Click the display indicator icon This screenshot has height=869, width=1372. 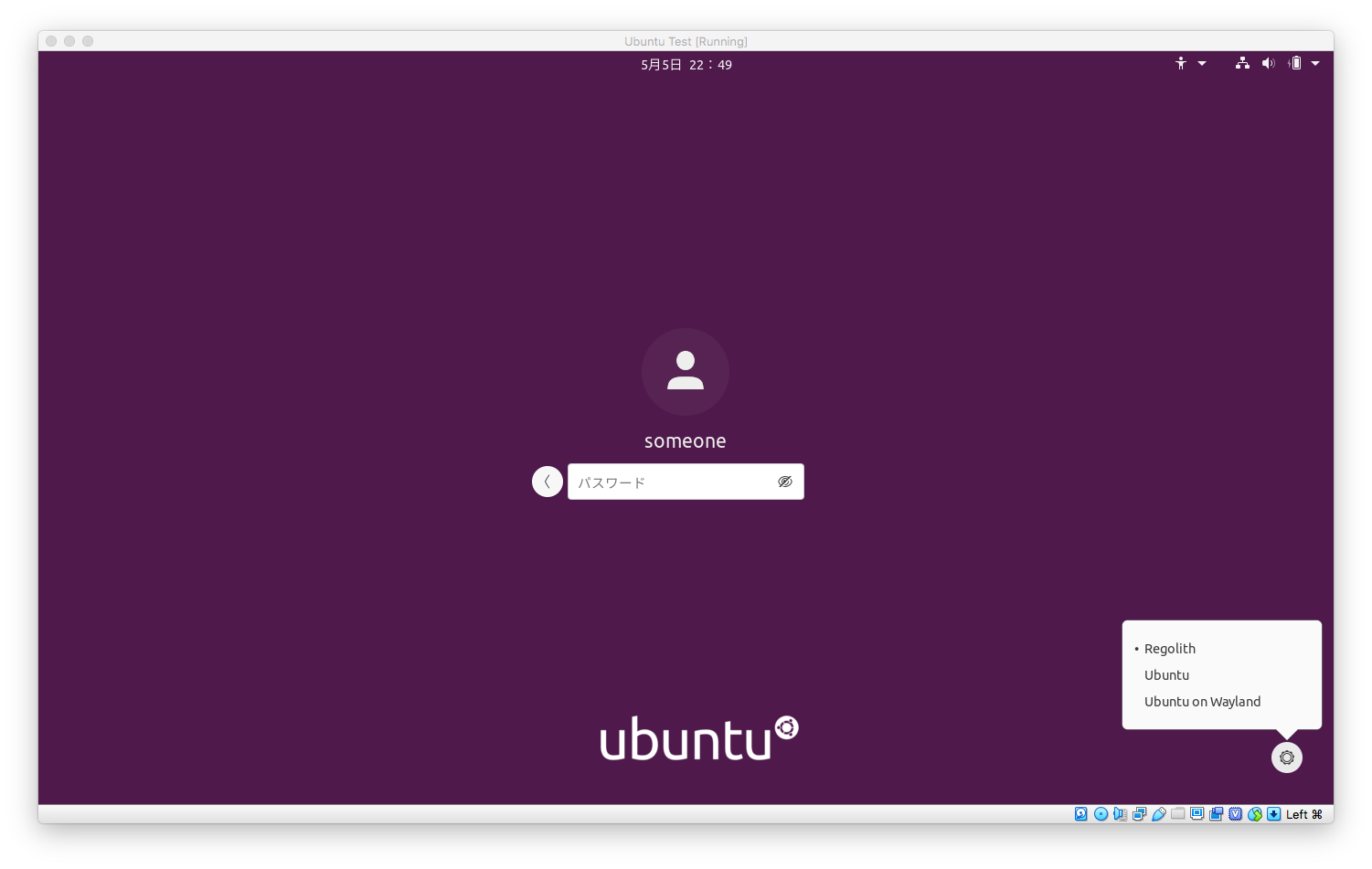[1197, 814]
